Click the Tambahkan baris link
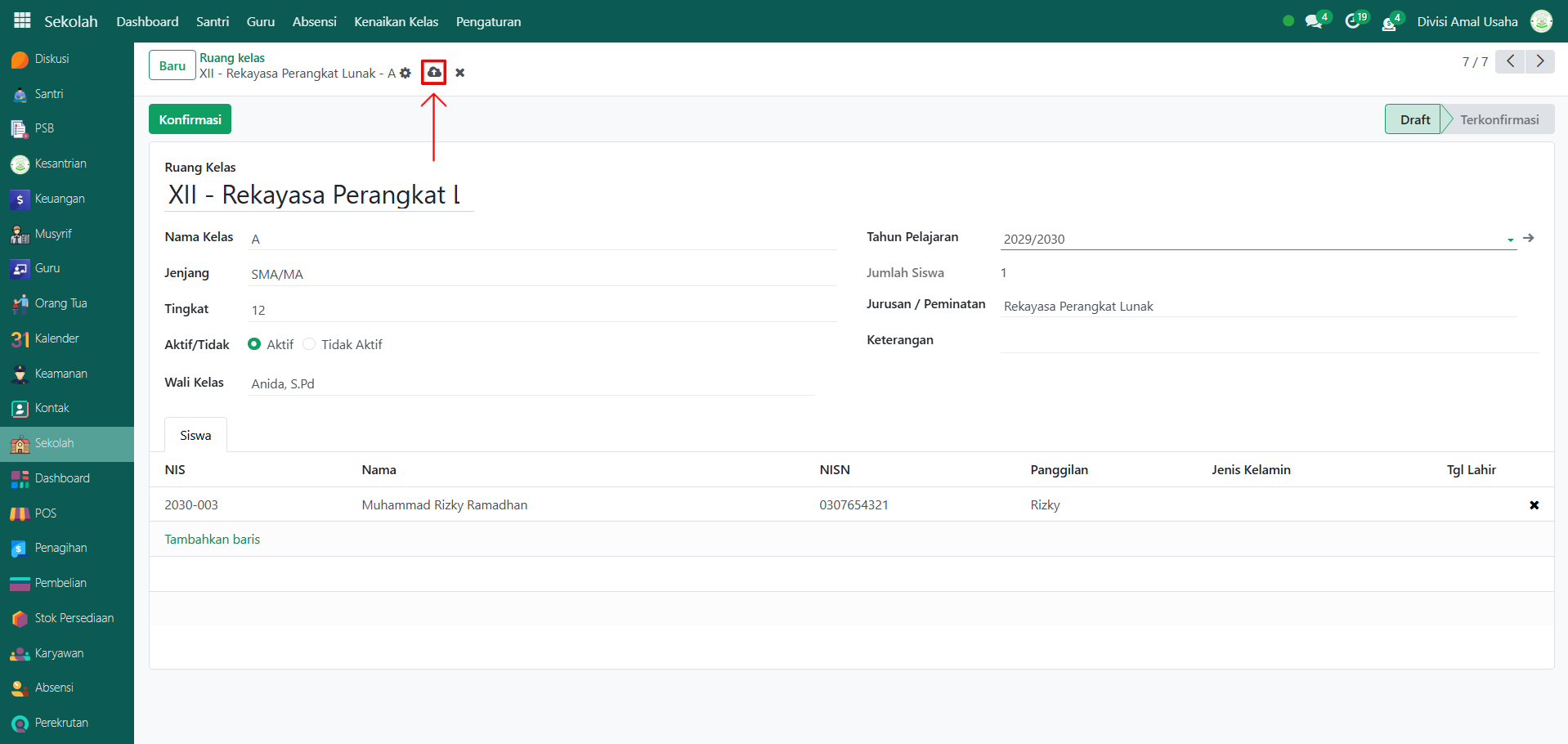1568x744 pixels. (x=213, y=540)
